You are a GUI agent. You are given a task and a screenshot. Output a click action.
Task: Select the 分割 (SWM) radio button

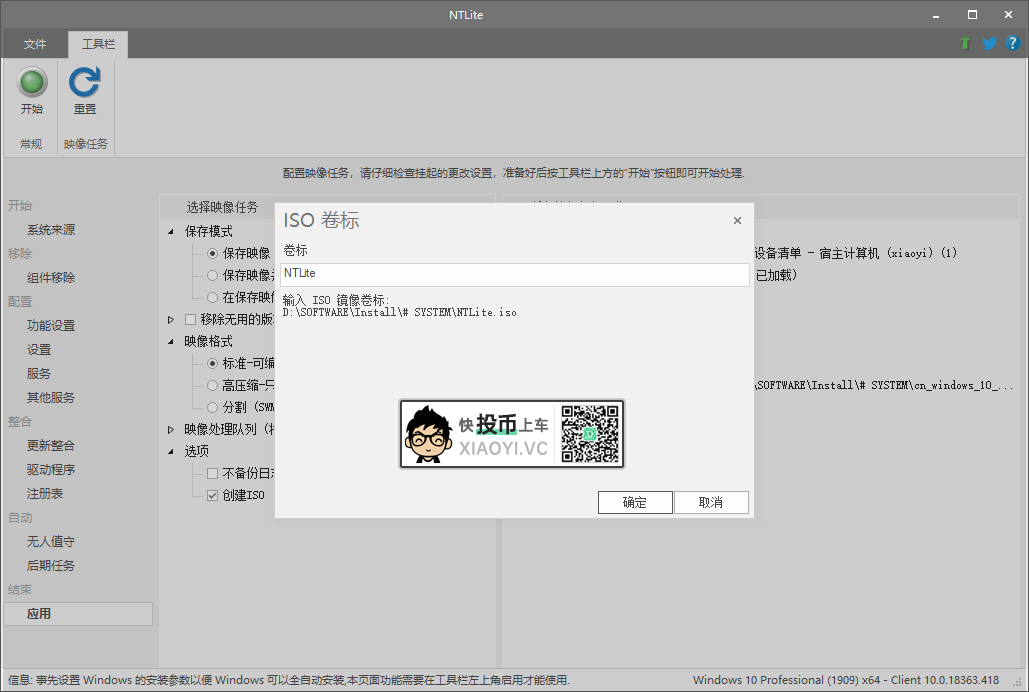point(213,407)
